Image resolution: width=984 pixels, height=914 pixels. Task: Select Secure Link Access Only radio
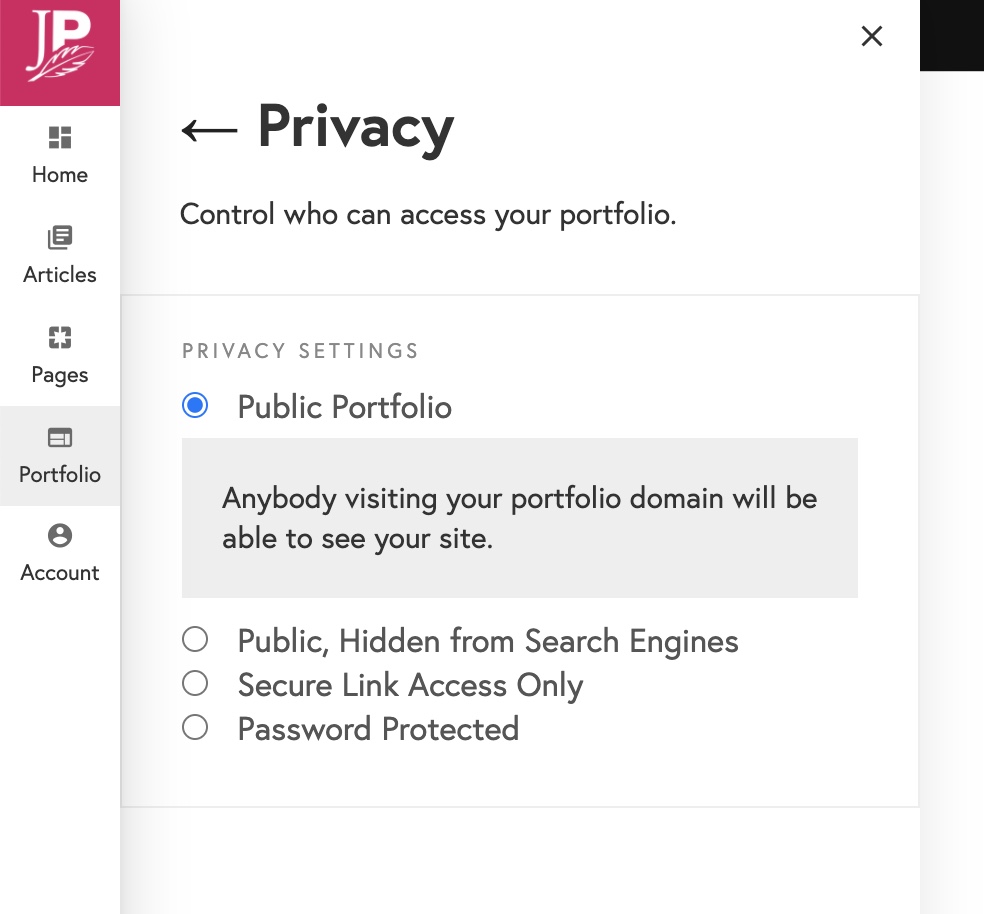[195, 683]
